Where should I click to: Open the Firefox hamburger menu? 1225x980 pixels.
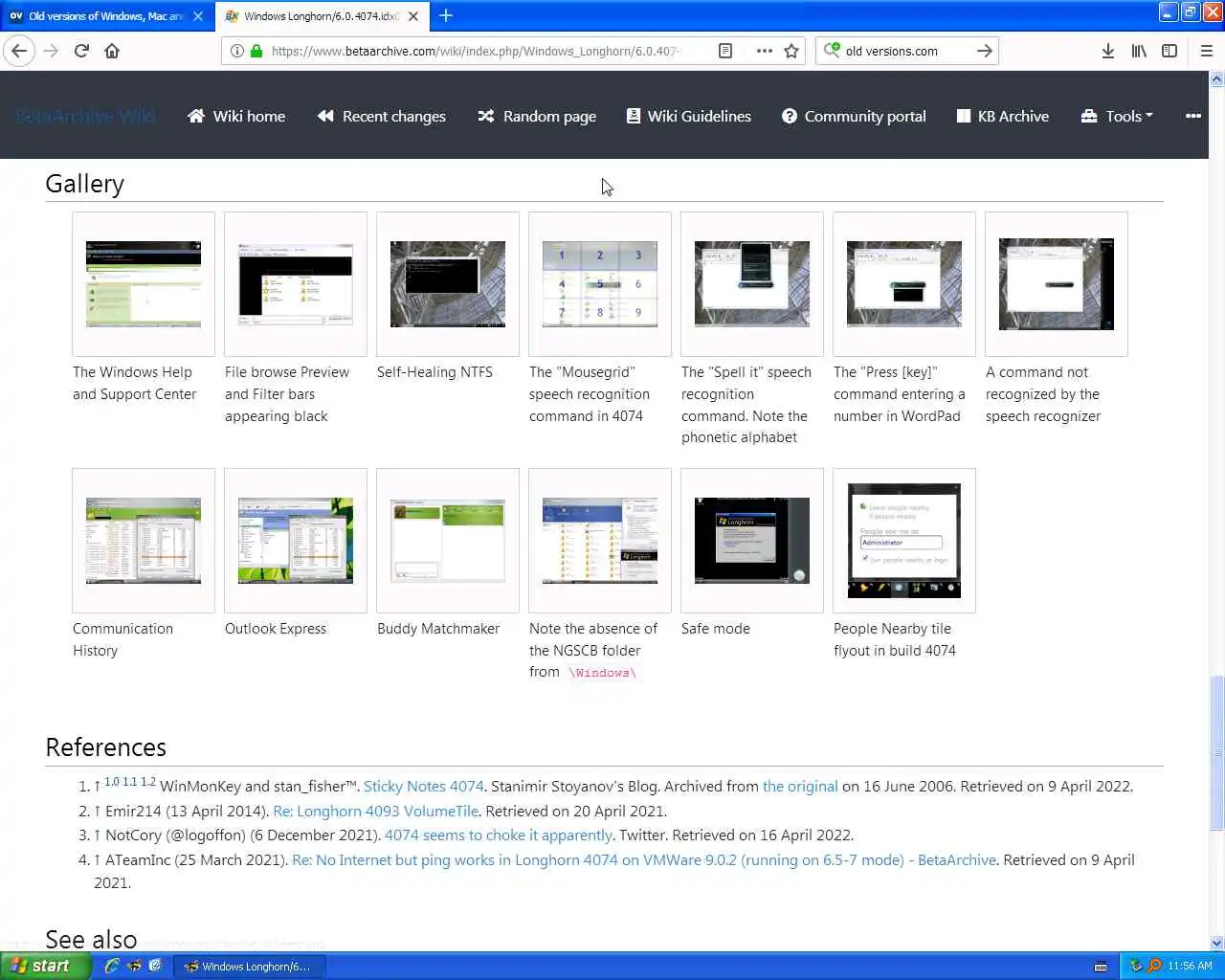coord(1206,51)
